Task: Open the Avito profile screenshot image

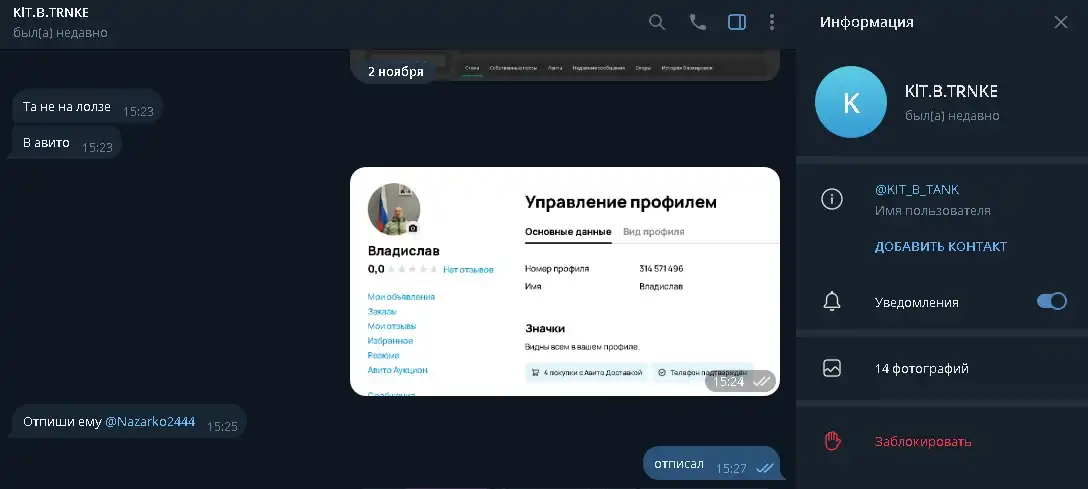Action: pyautogui.click(x=565, y=282)
